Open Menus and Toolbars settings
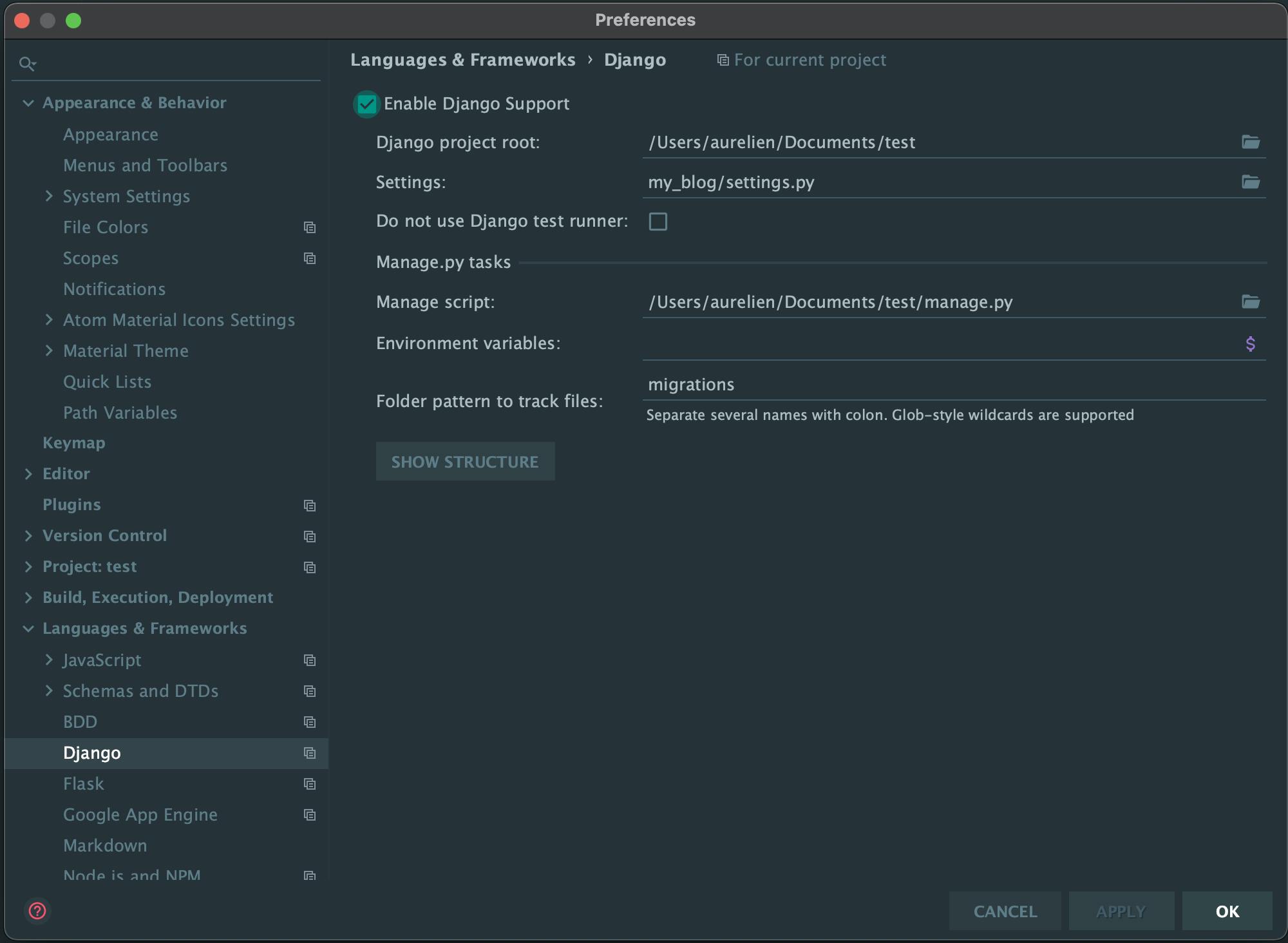The height and width of the screenshot is (943, 1288). point(146,166)
